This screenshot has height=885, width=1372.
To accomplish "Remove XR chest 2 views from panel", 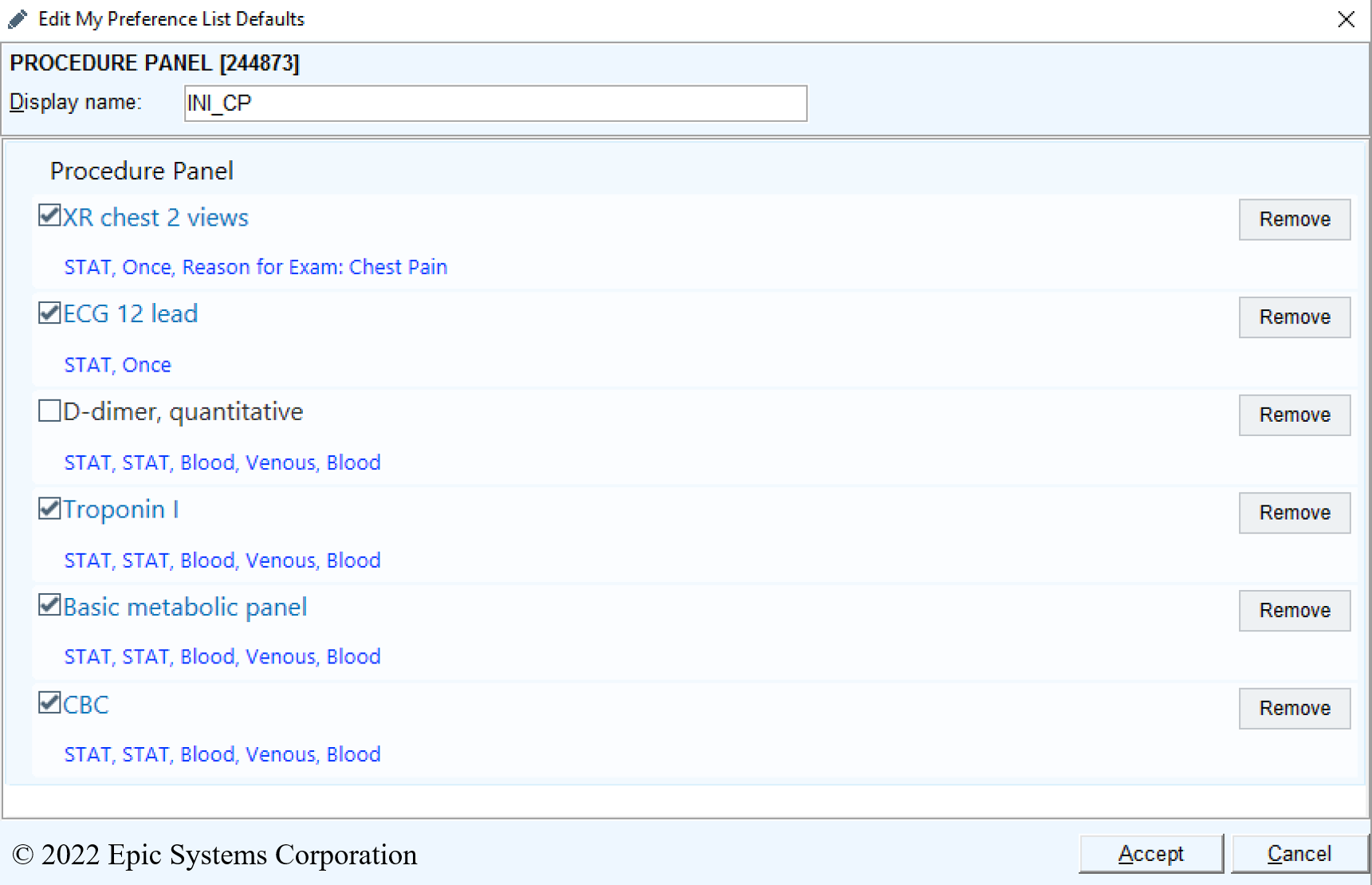I will pyautogui.click(x=1293, y=219).
